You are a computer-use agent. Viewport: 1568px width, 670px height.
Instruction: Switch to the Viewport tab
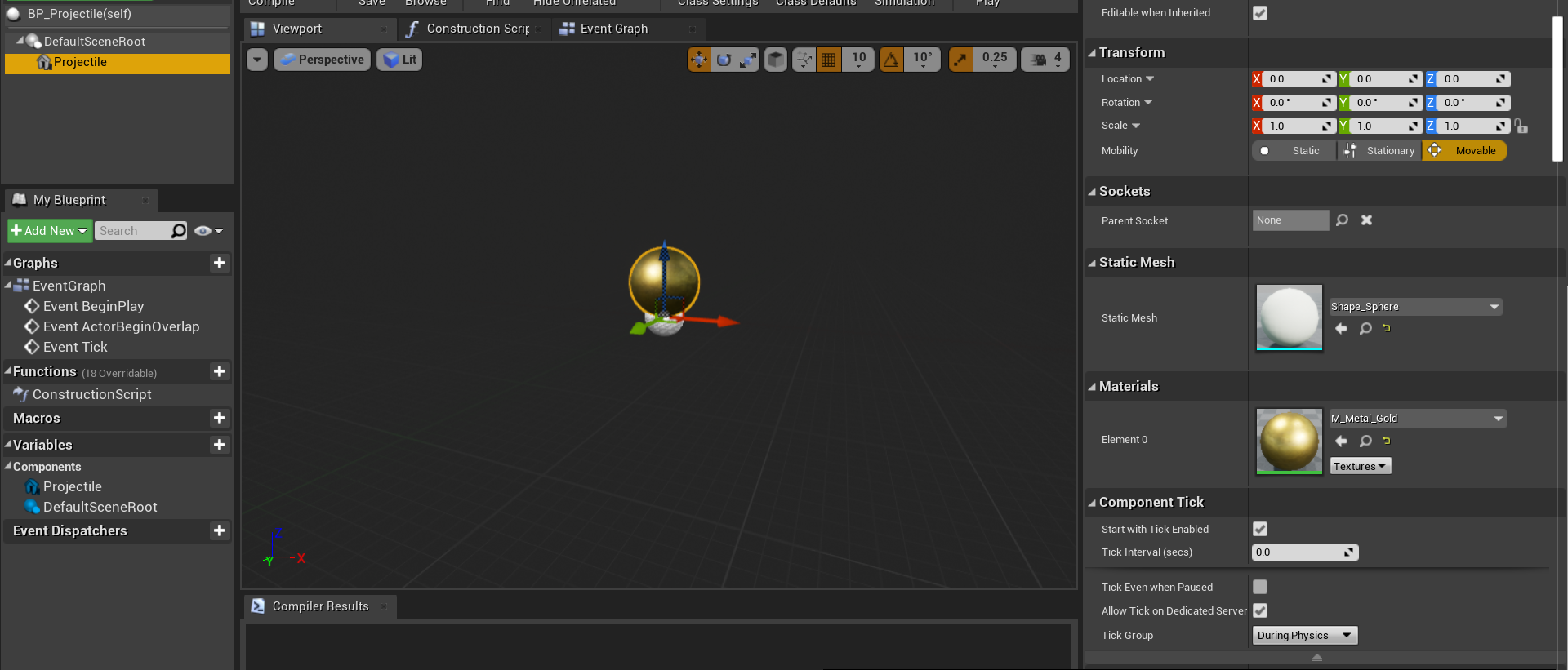coord(318,29)
